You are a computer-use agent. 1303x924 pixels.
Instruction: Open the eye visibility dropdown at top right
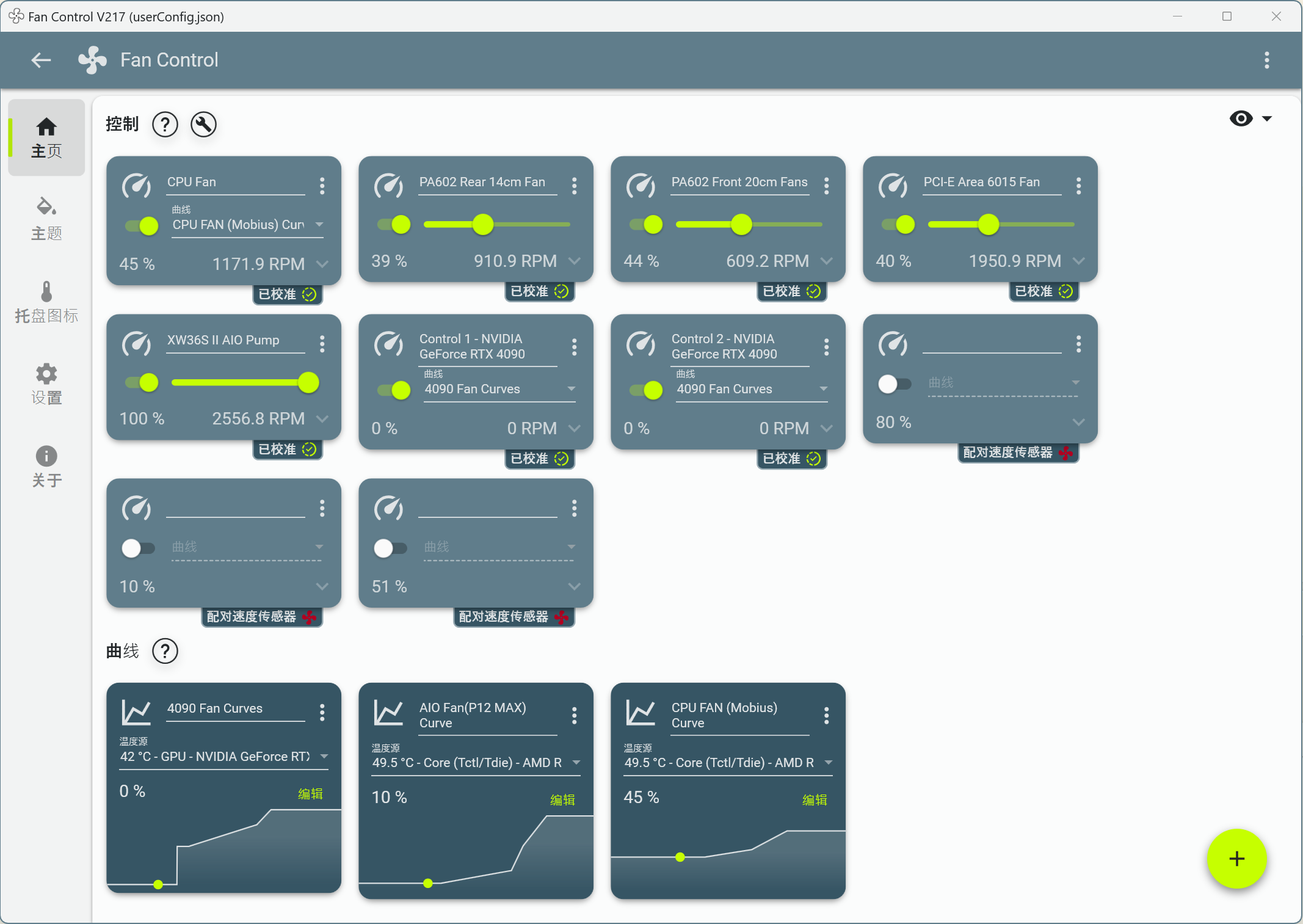[1250, 118]
